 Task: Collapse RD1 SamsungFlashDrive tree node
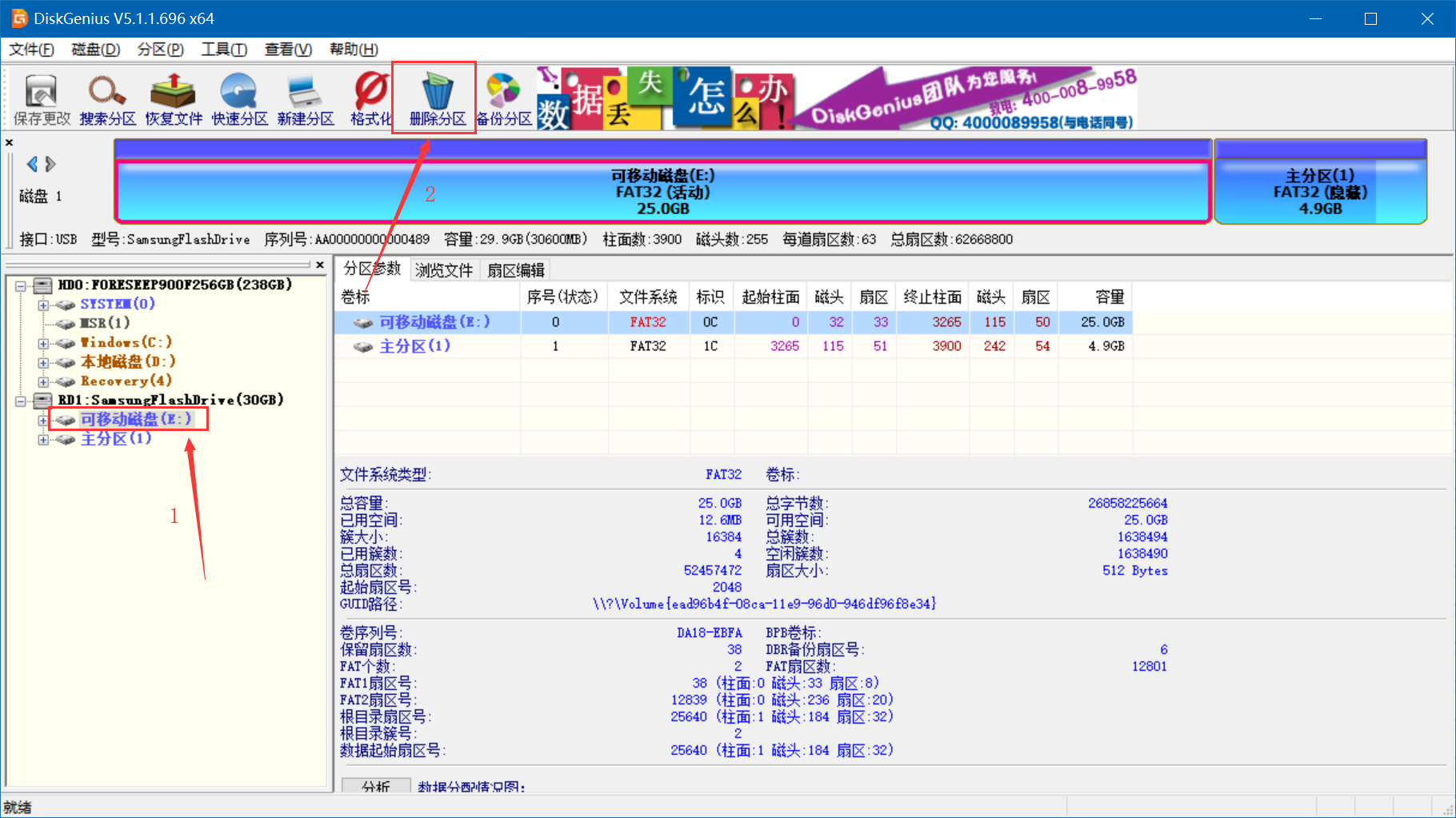(x=21, y=401)
